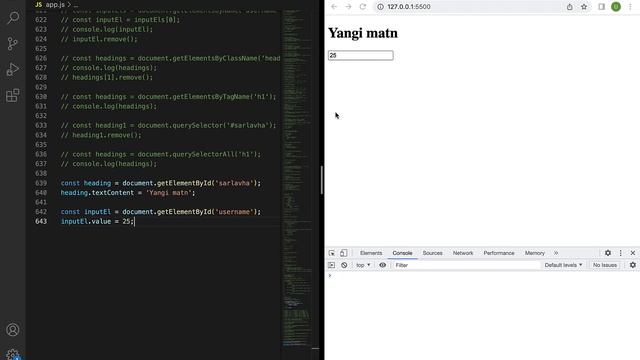
Task: Activate the DevTools inspect element picker
Action: (331, 253)
